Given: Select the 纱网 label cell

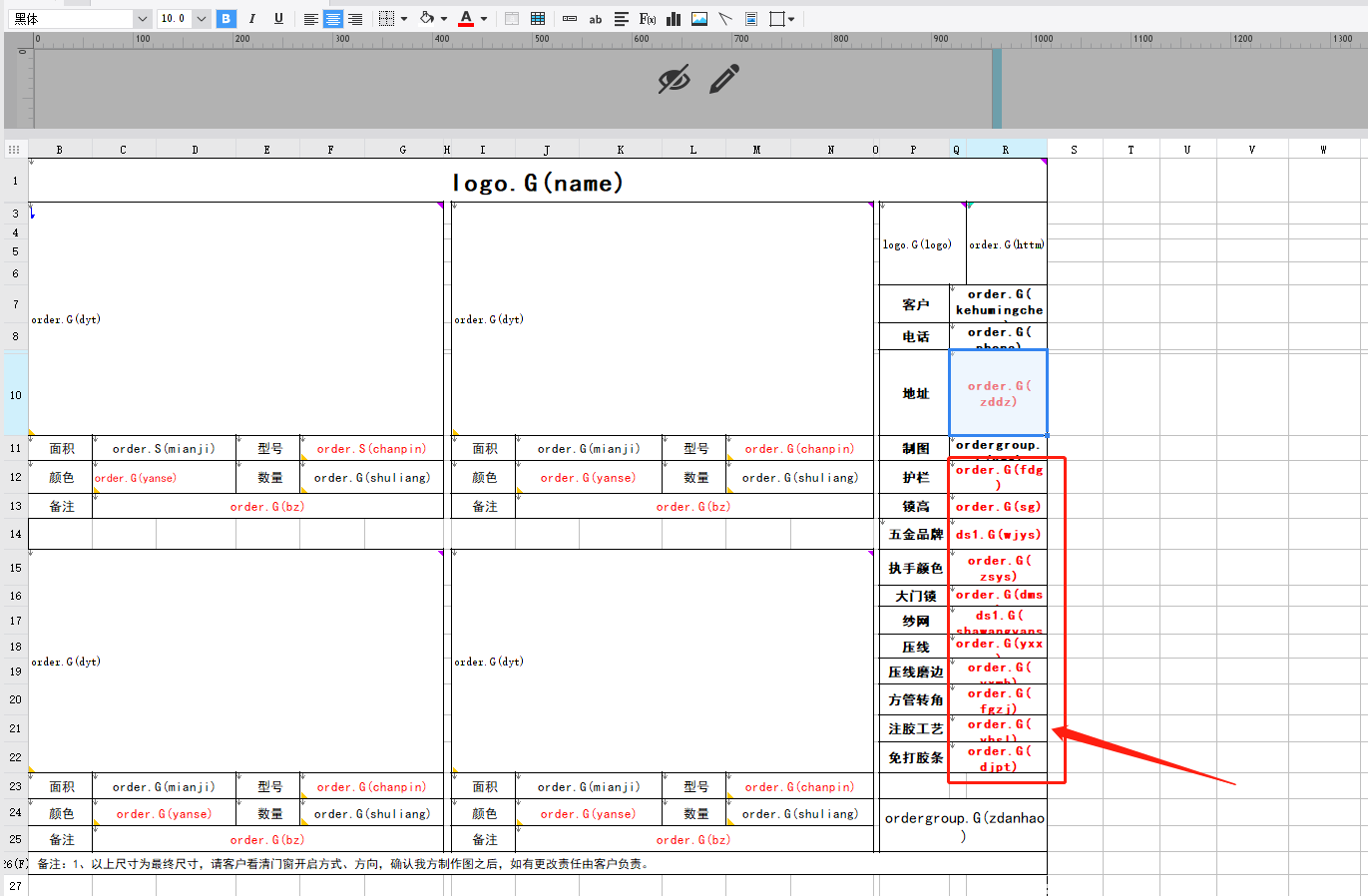Looking at the screenshot, I should point(915,621).
